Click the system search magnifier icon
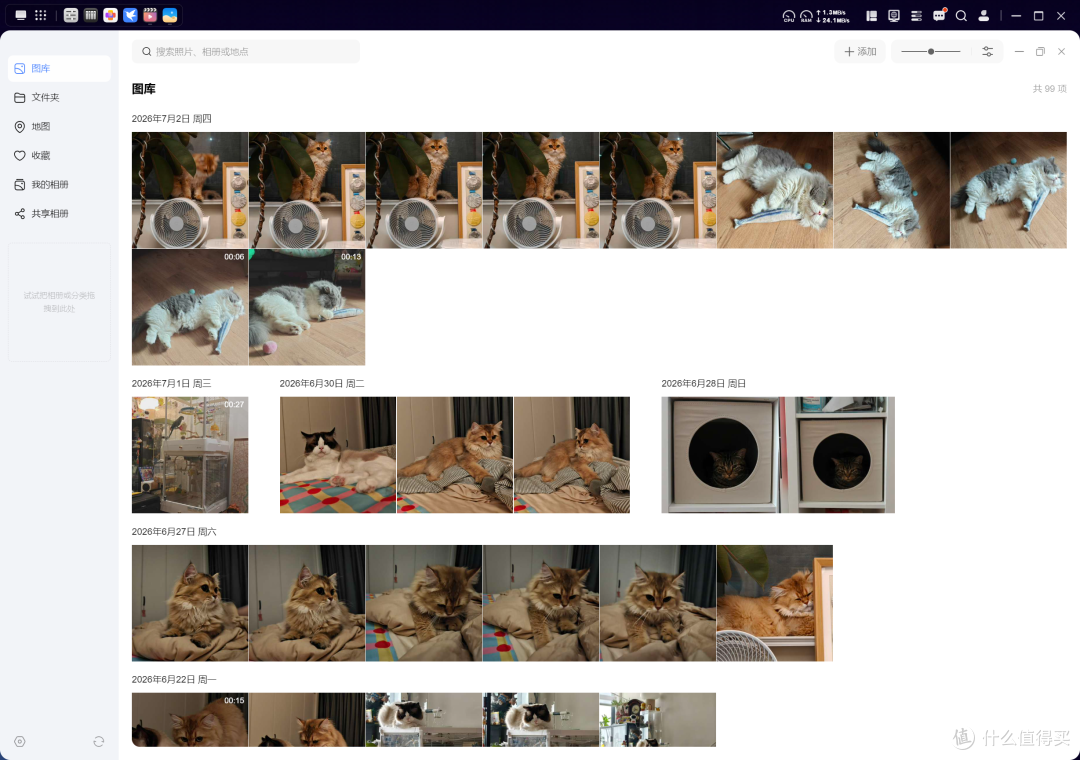The width and height of the screenshot is (1080, 760). coord(962,15)
